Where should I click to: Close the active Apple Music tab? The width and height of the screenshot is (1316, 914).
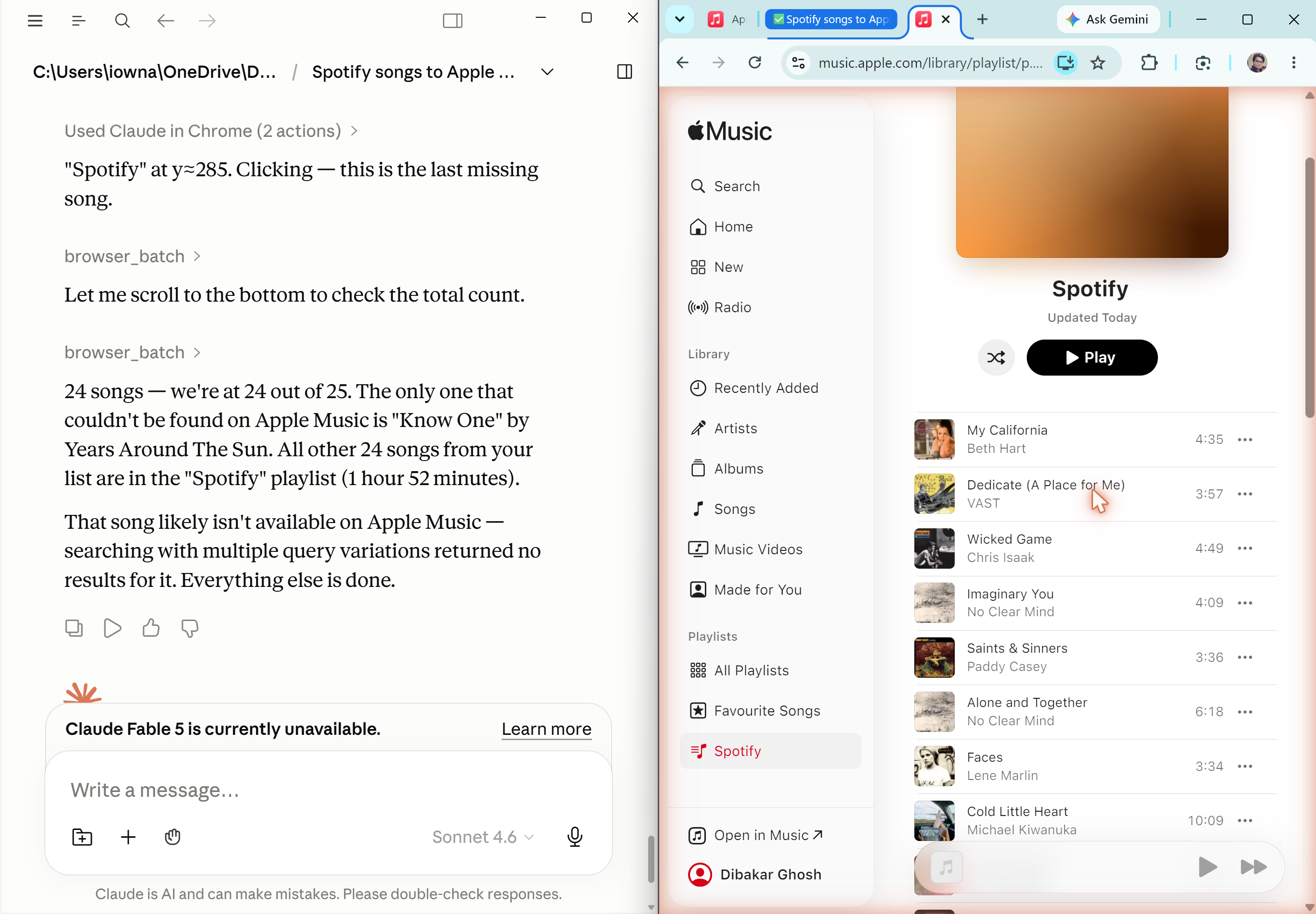click(946, 20)
